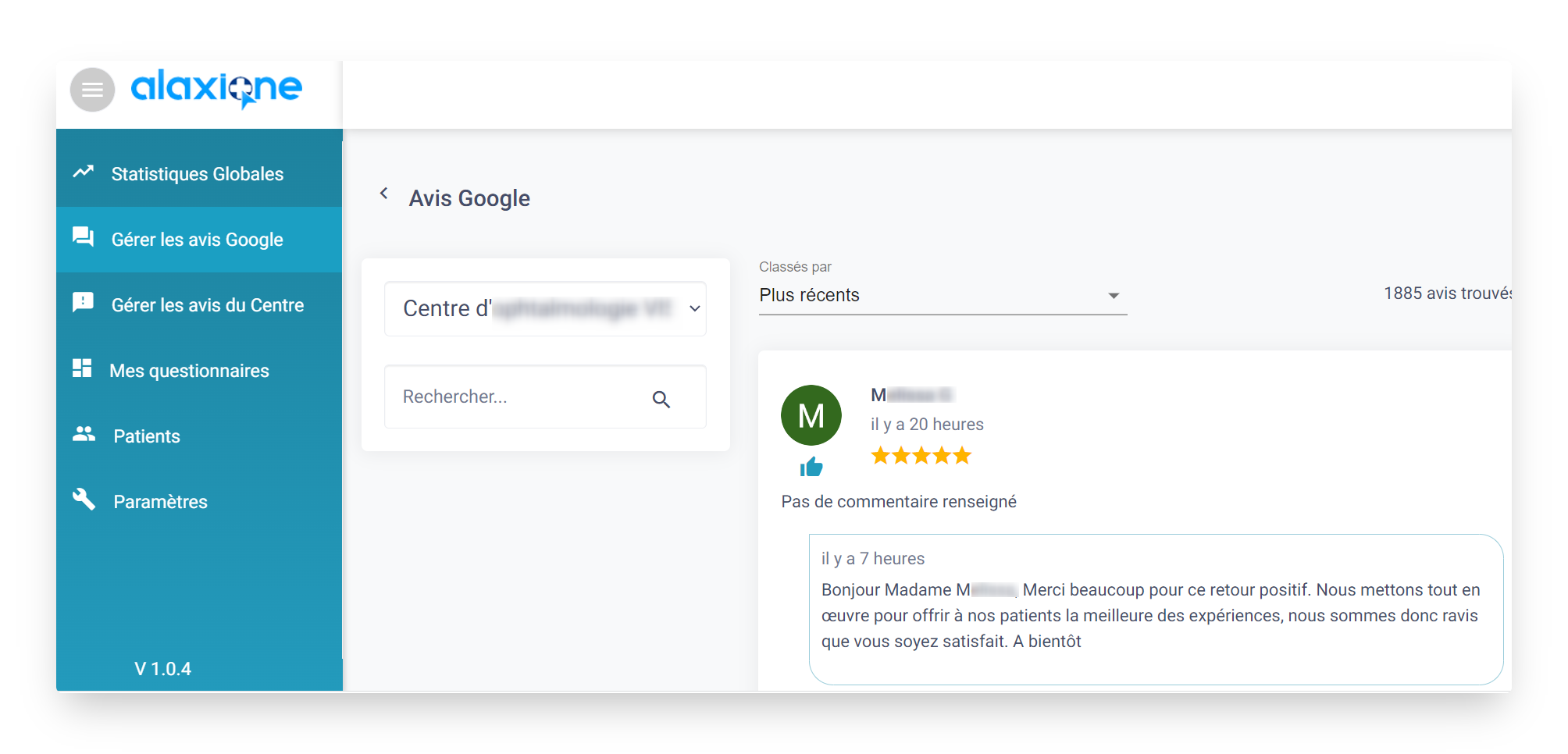Click the green M reviewer avatar
The height and width of the screenshot is (754, 1568).
(x=811, y=415)
